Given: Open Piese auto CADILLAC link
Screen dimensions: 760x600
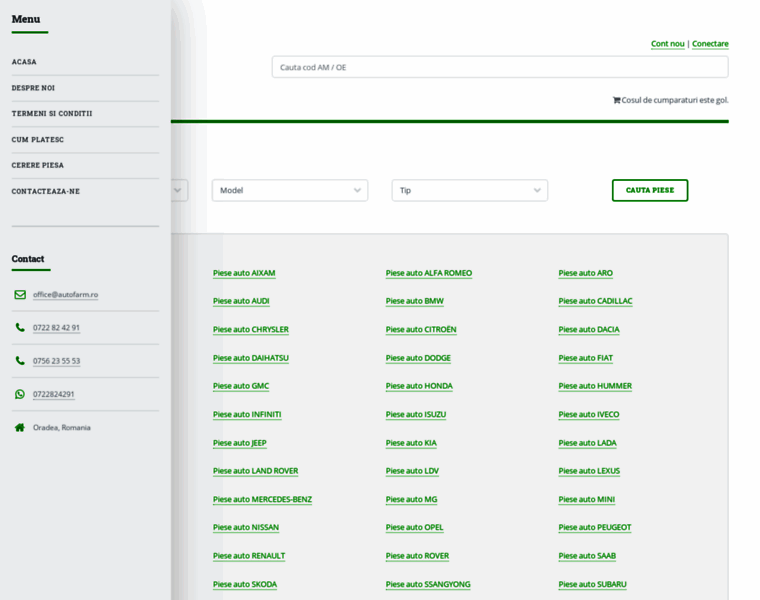Looking at the screenshot, I should click(x=596, y=301).
